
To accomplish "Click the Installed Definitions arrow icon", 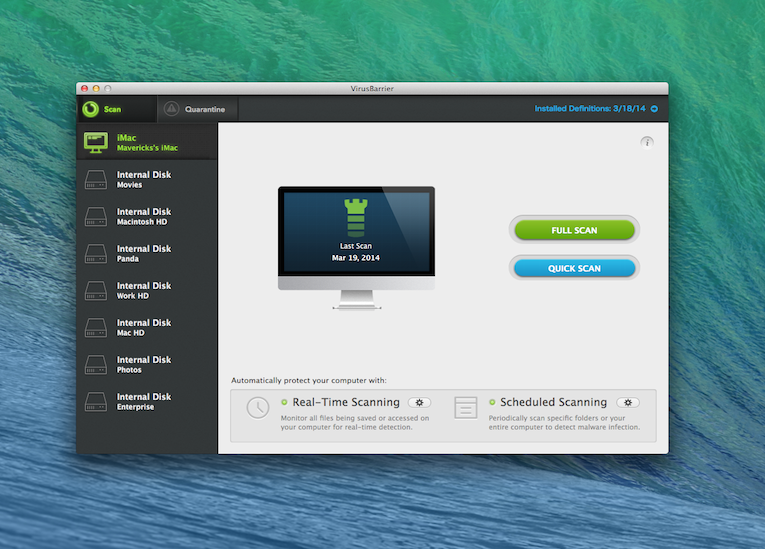I will click(654, 108).
